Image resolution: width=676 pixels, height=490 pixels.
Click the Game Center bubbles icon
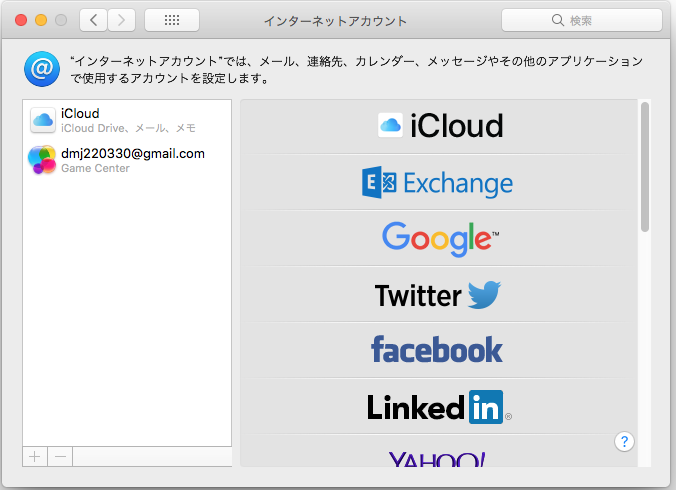pyautogui.click(x=42, y=160)
